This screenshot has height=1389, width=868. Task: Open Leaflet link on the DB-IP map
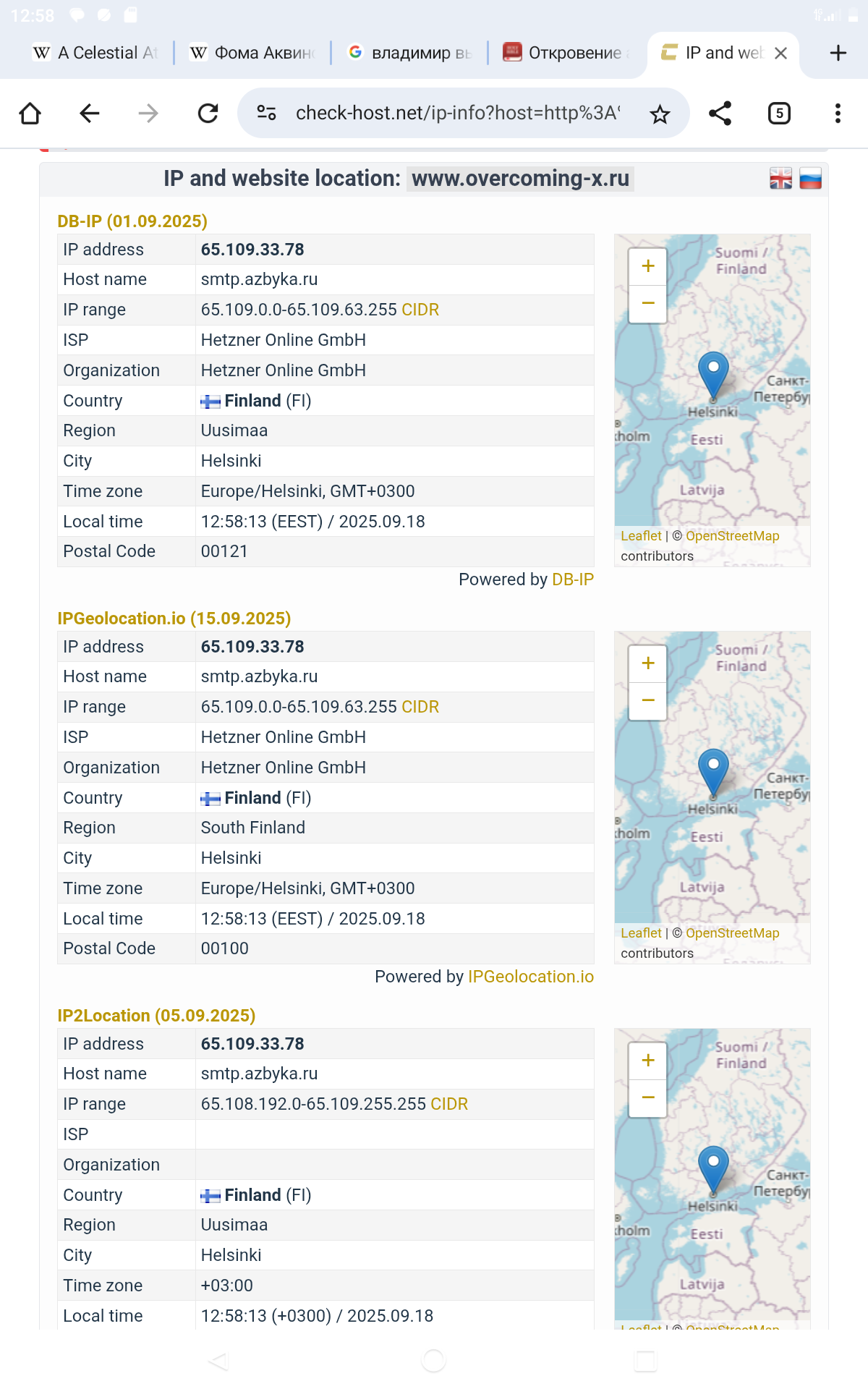[641, 536]
